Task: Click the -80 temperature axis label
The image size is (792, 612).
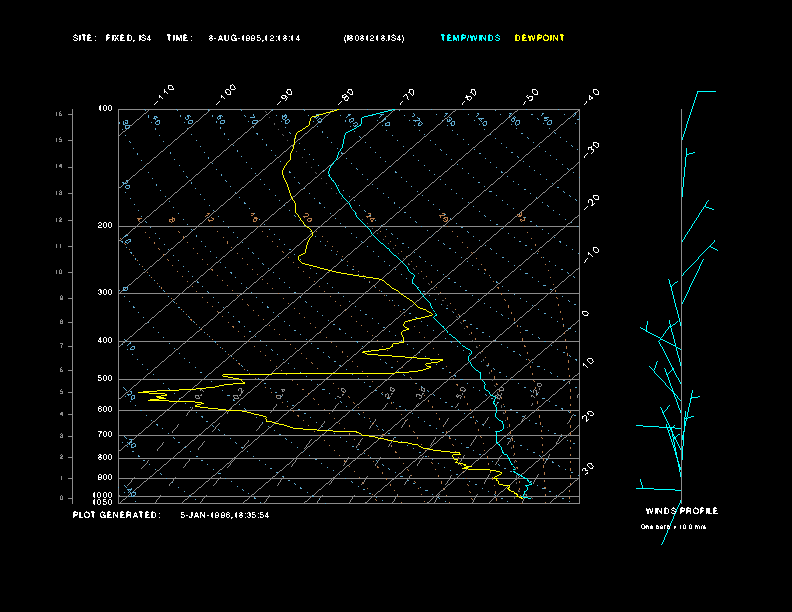Action: click(345, 96)
